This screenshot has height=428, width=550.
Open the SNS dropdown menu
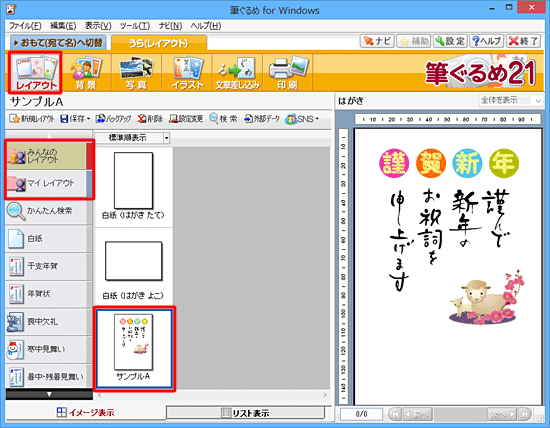302,119
